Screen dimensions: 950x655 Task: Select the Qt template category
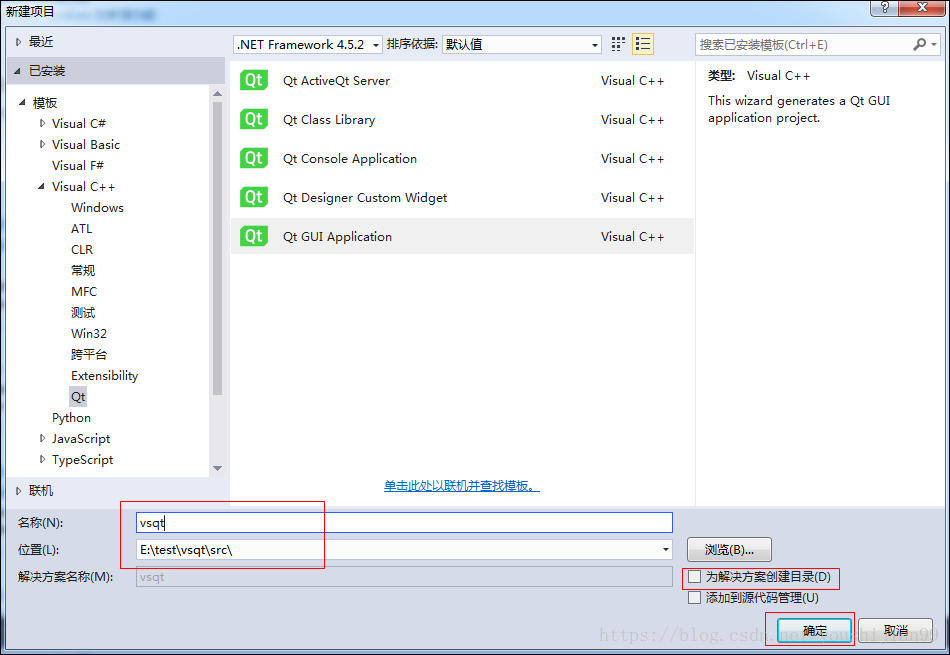[78, 397]
